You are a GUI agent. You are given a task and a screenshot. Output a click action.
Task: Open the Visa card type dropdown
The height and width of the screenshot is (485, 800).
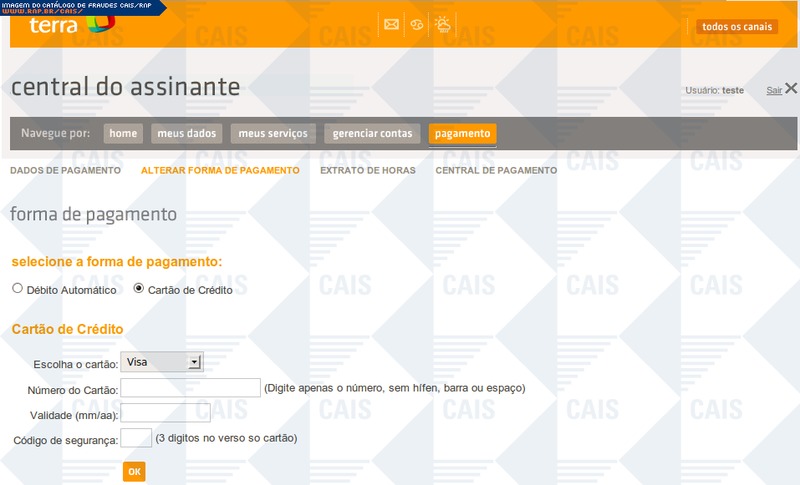pyautogui.click(x=162, y=362)
